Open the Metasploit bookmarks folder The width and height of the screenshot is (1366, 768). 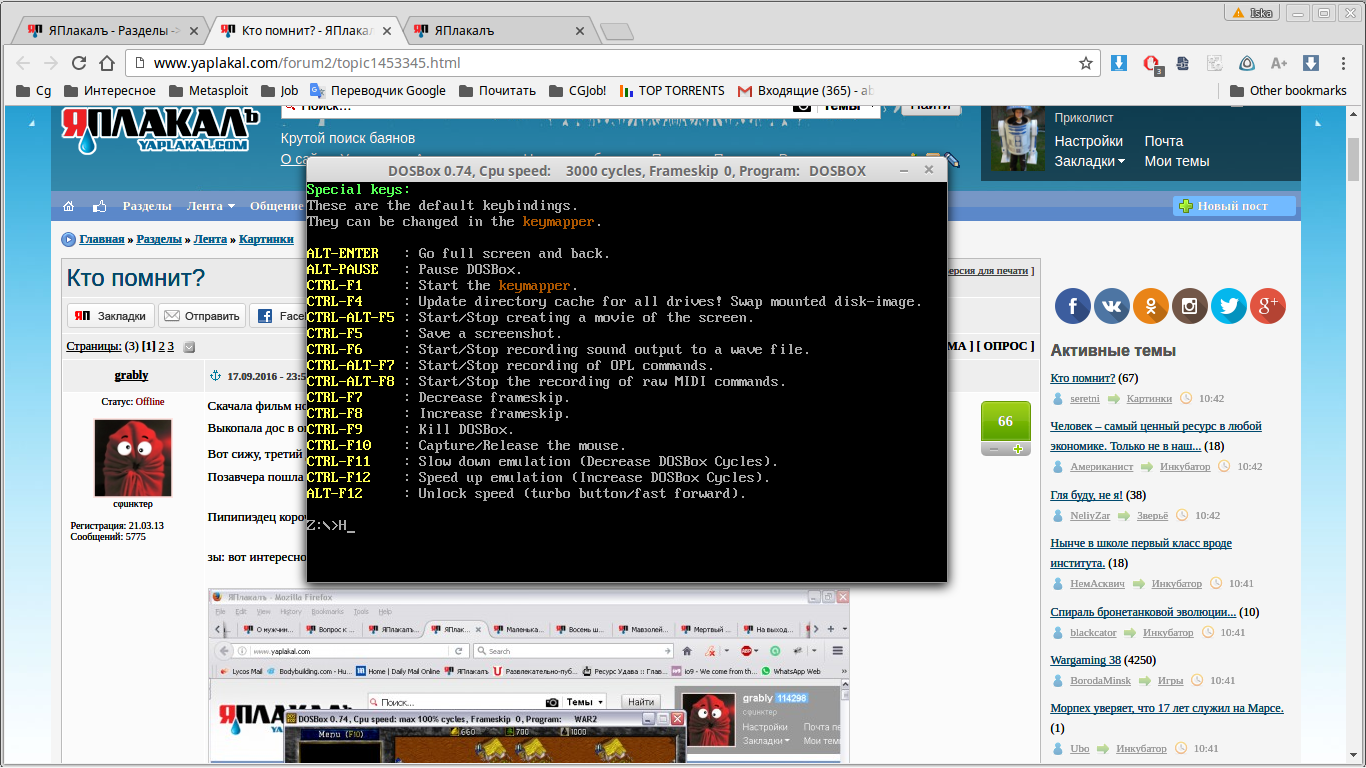pos(208,91)
